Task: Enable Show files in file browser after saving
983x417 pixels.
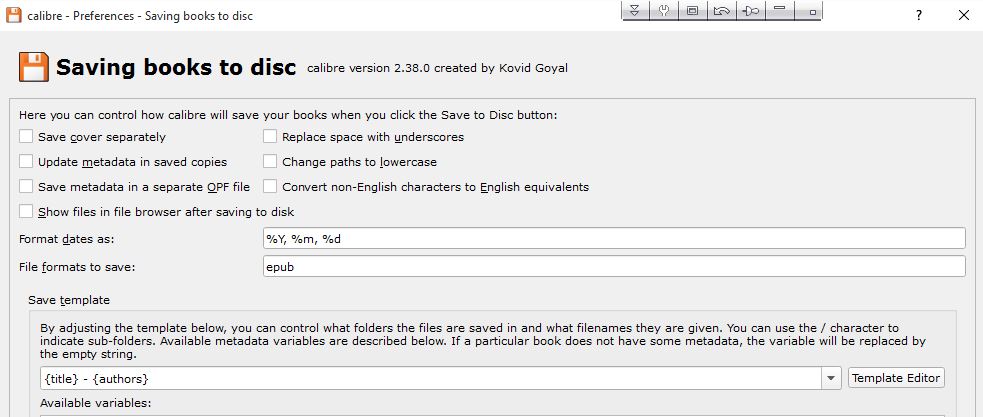Action: [x=26, y=212]
